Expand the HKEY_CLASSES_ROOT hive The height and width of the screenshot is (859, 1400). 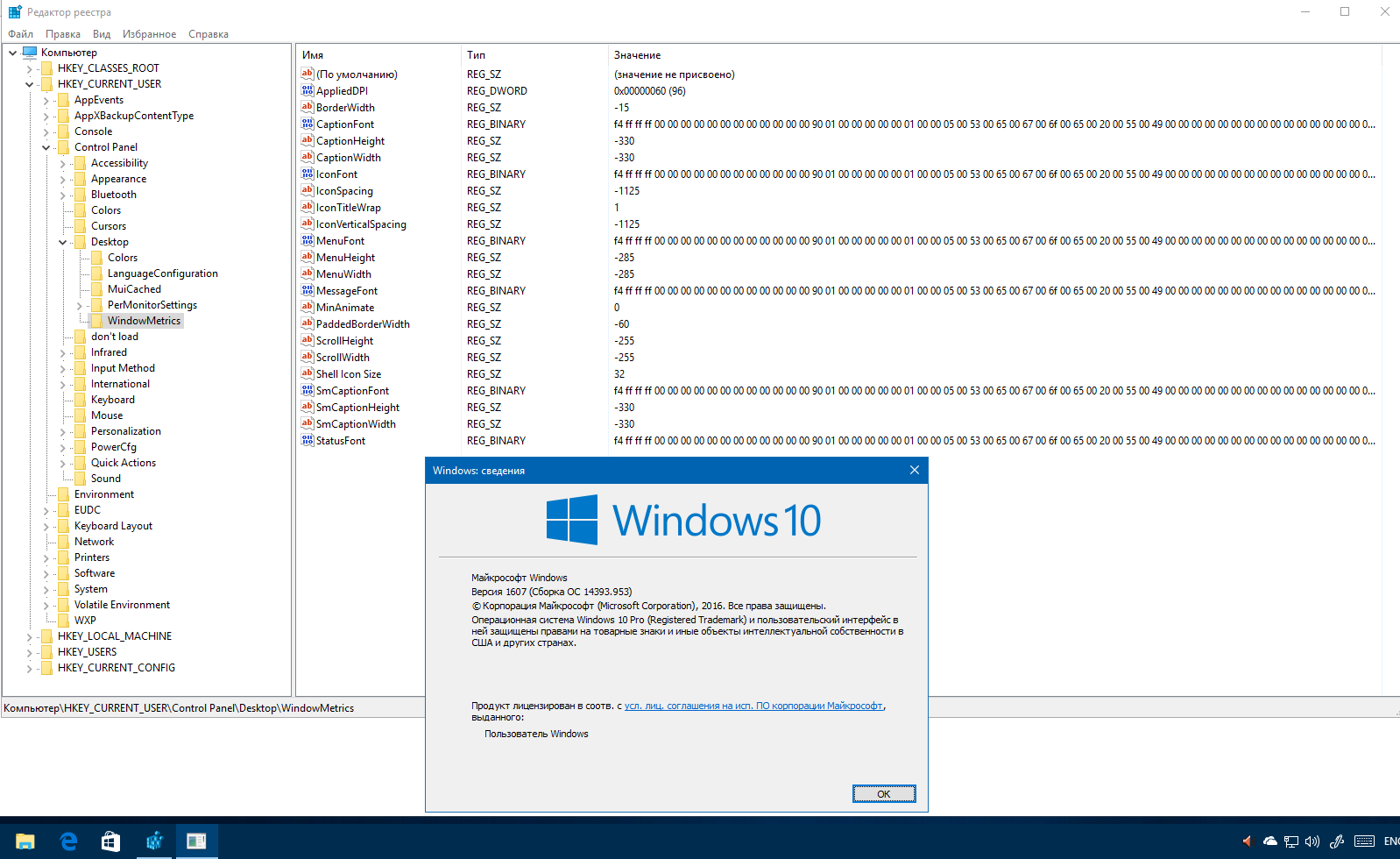coord(30,68)
